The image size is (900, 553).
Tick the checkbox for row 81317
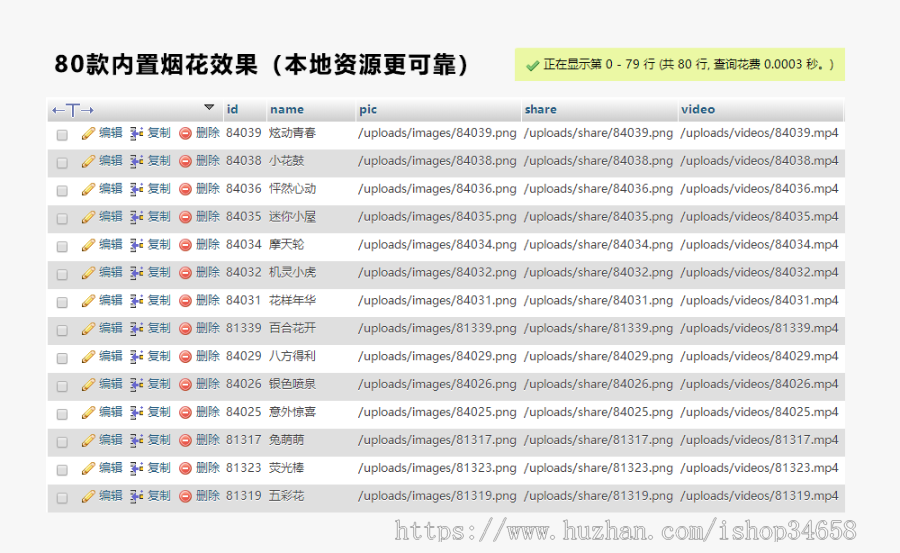tap(62, 442)
